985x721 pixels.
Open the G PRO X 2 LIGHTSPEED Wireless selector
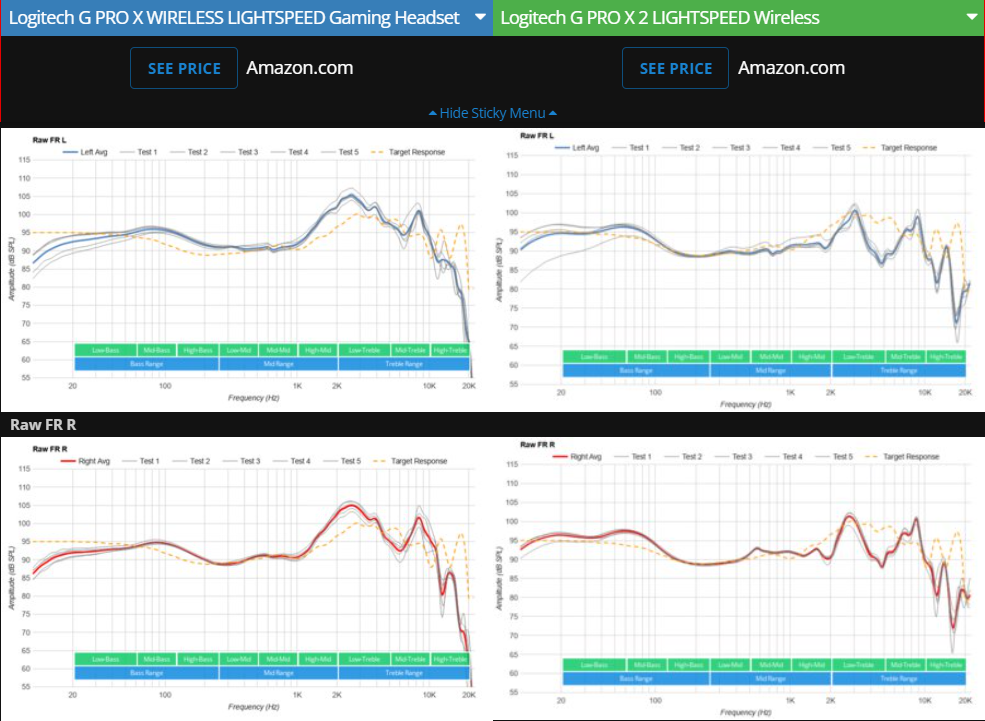(x=739, y=18)
